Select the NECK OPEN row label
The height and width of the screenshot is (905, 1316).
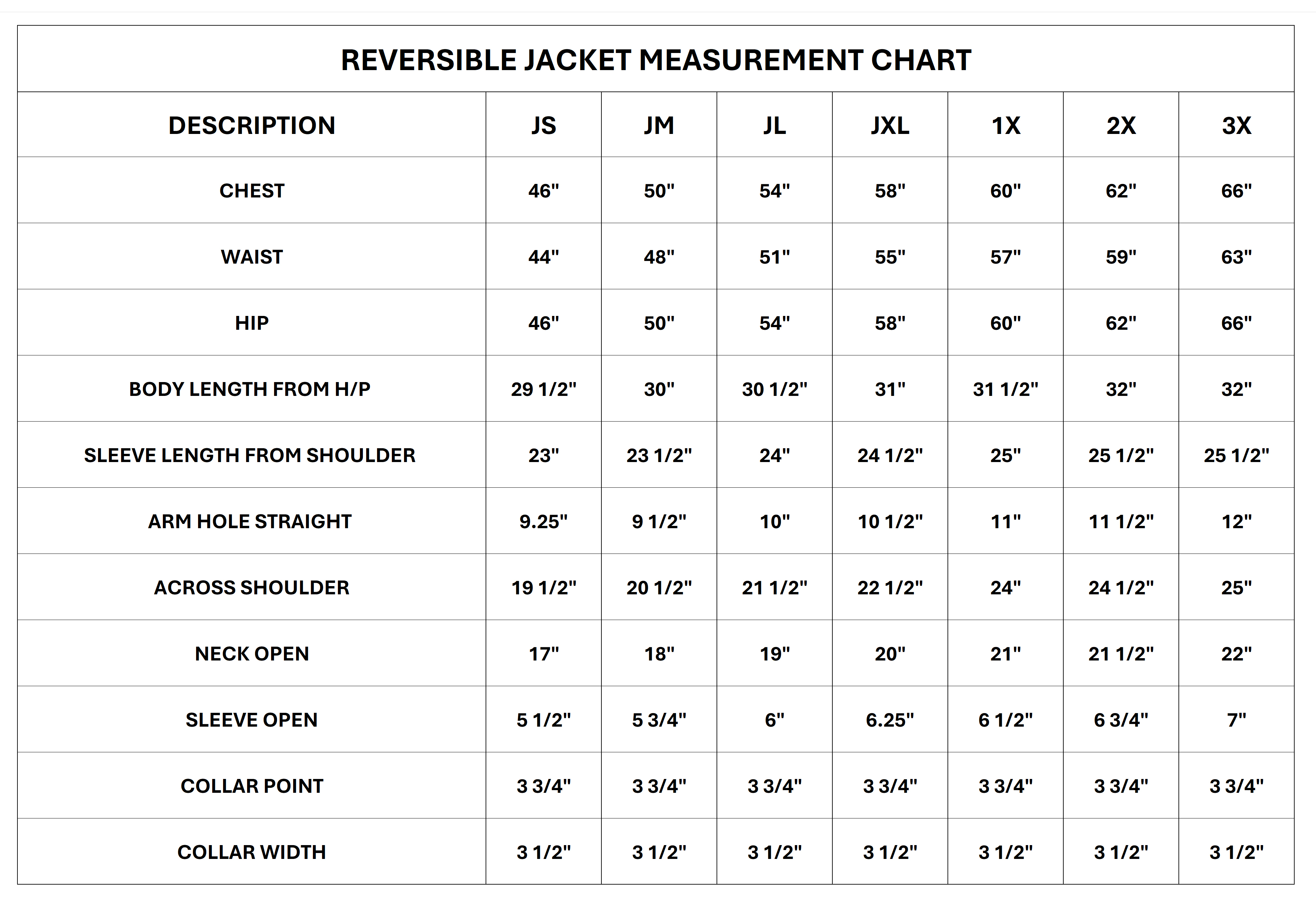pos(252,654)
